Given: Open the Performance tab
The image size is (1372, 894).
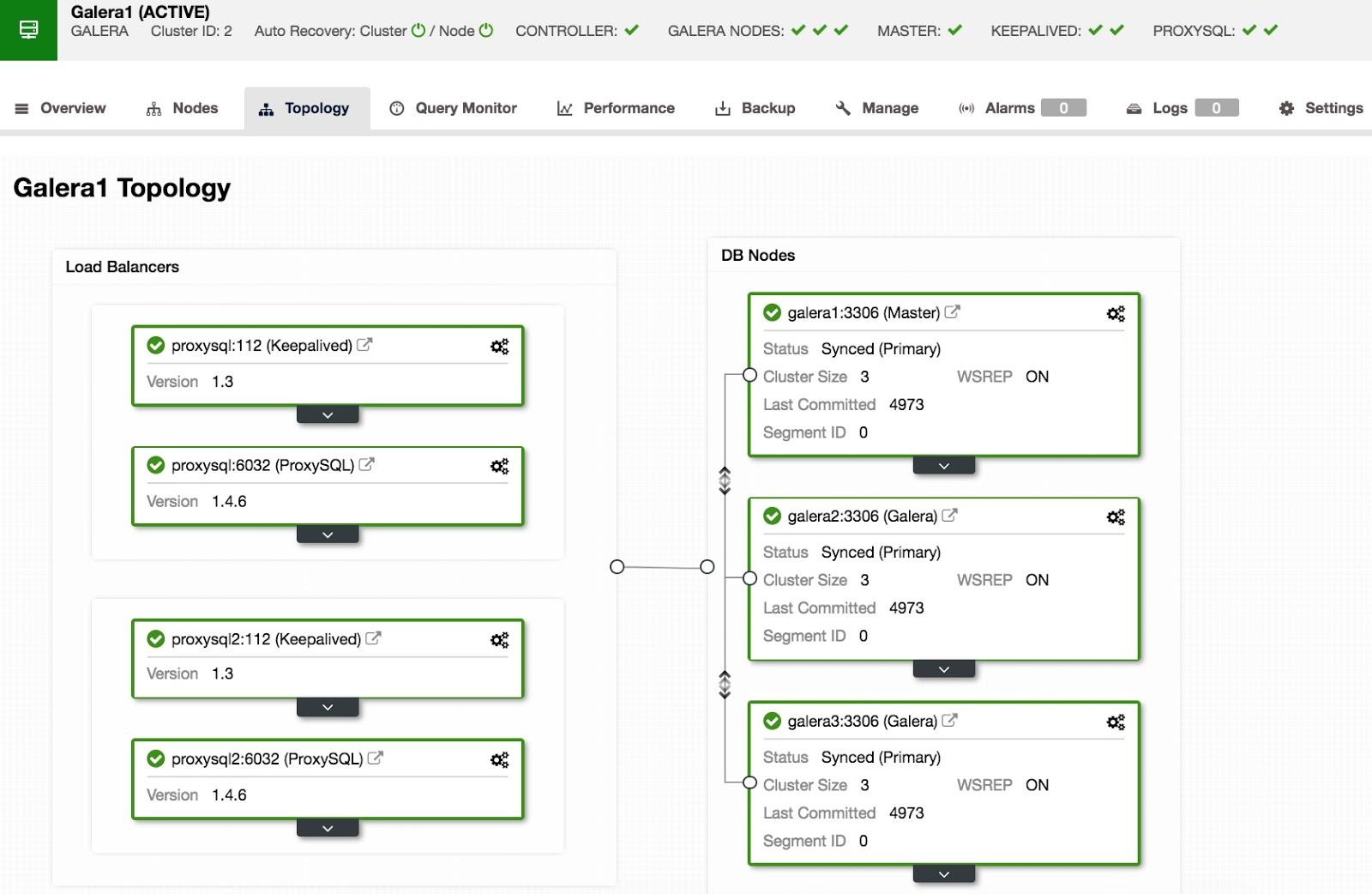Looking at the screenshot, I should (616, 108).
